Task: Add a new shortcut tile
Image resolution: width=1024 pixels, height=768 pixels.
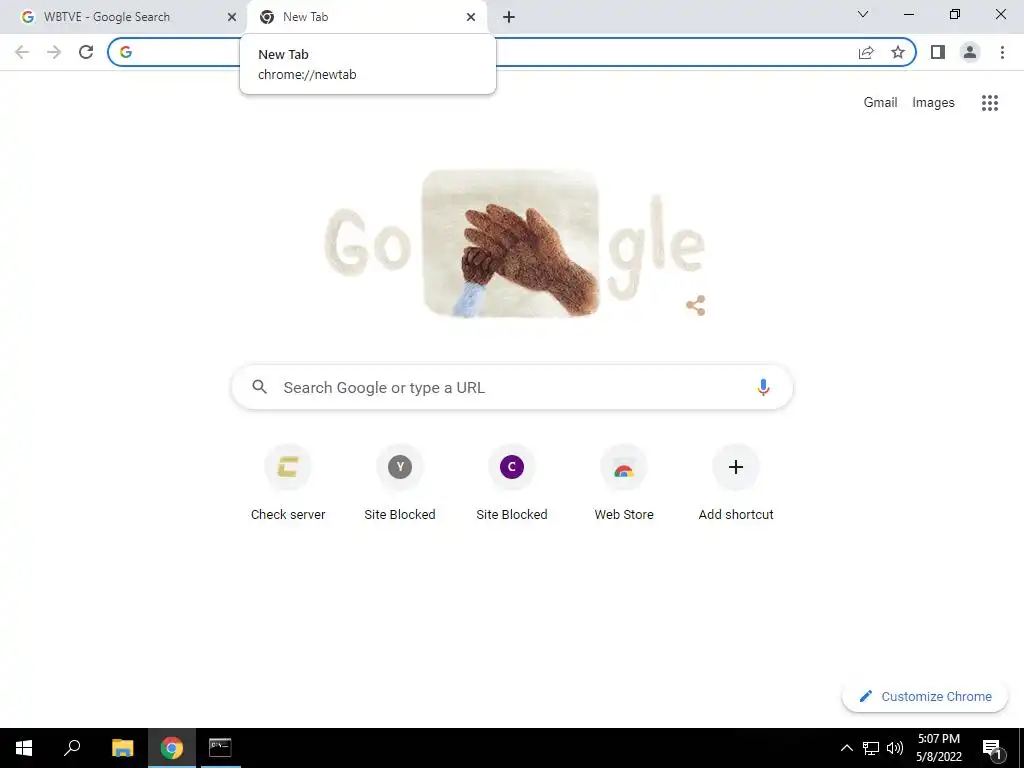Action: pos(736,483)
